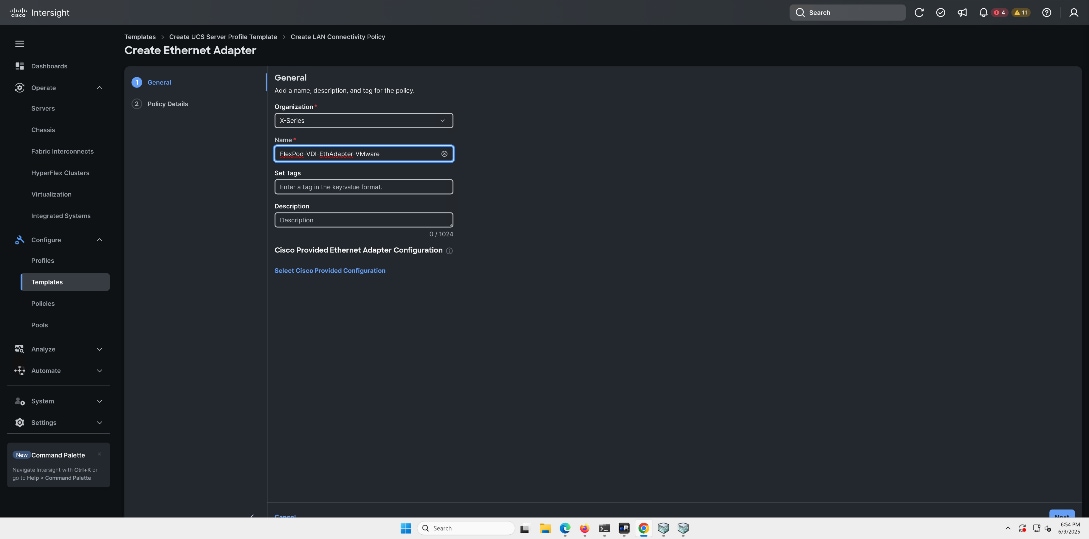Open the help question mark icon

pos(1047,13)
